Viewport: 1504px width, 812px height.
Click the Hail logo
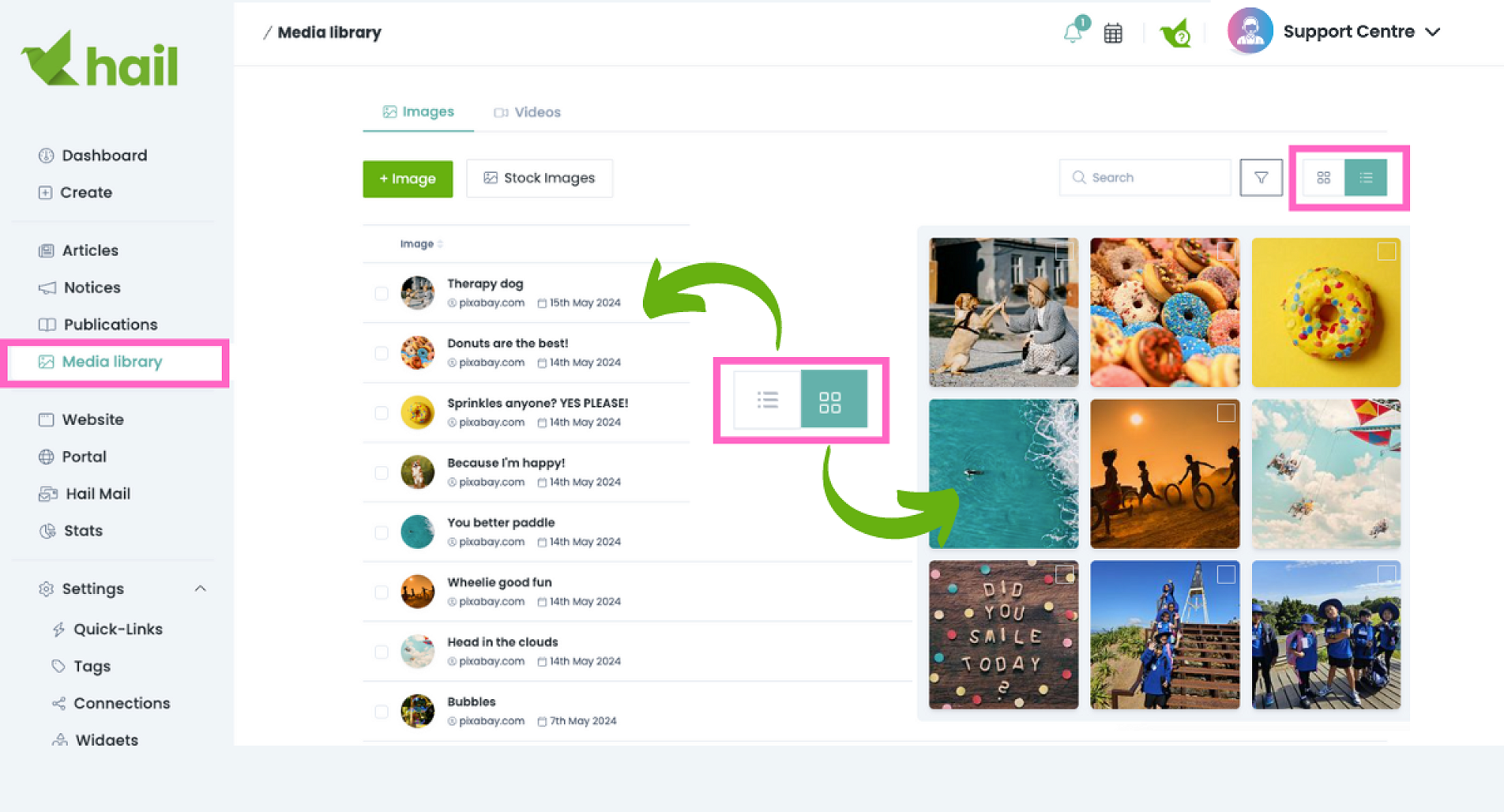click(x=99, y=60)
